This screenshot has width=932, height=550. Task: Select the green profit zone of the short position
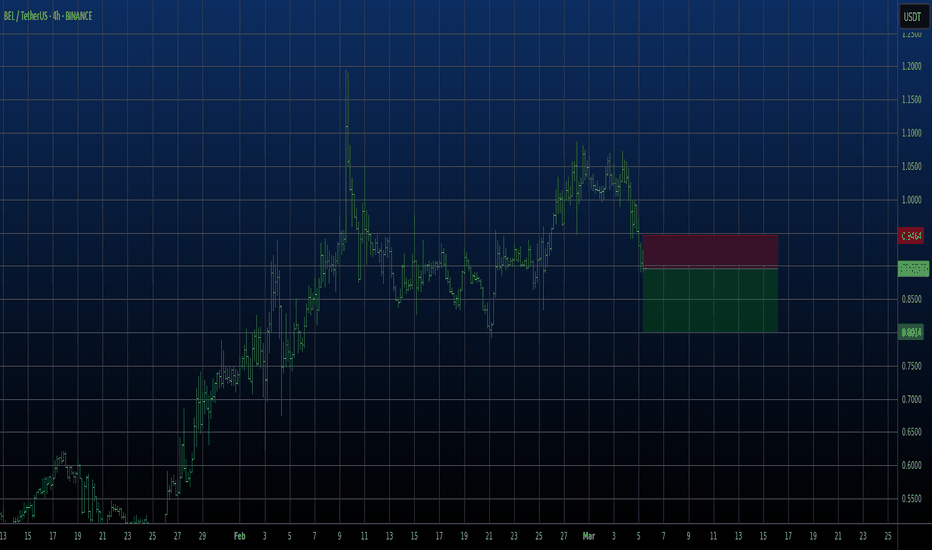pyautogui.click(x=710, y=300)
